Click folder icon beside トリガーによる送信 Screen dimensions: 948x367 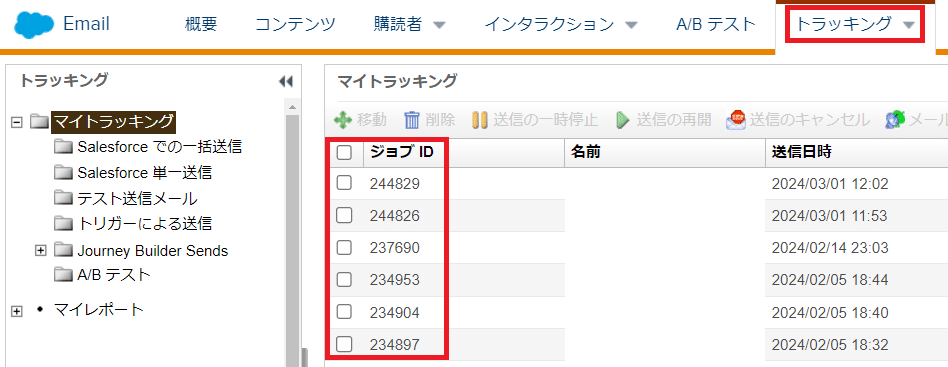coord(63,224)
